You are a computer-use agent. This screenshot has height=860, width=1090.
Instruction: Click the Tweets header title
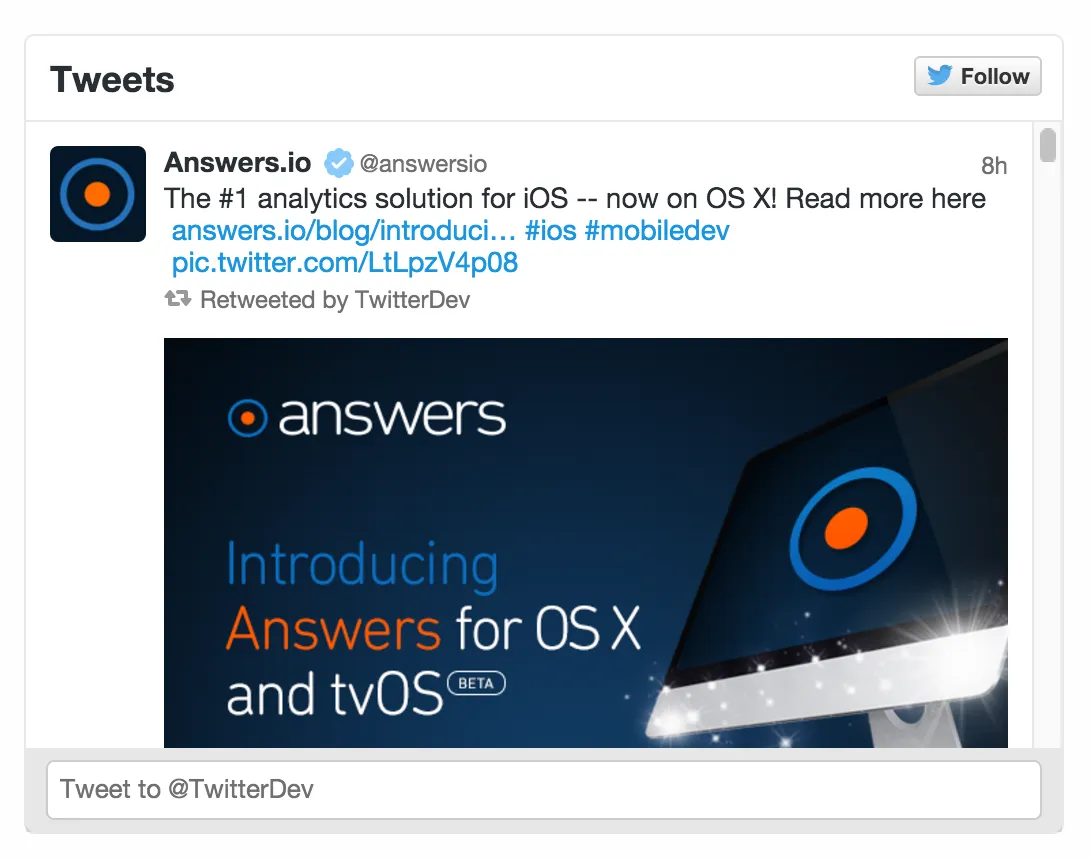(112, 79)
